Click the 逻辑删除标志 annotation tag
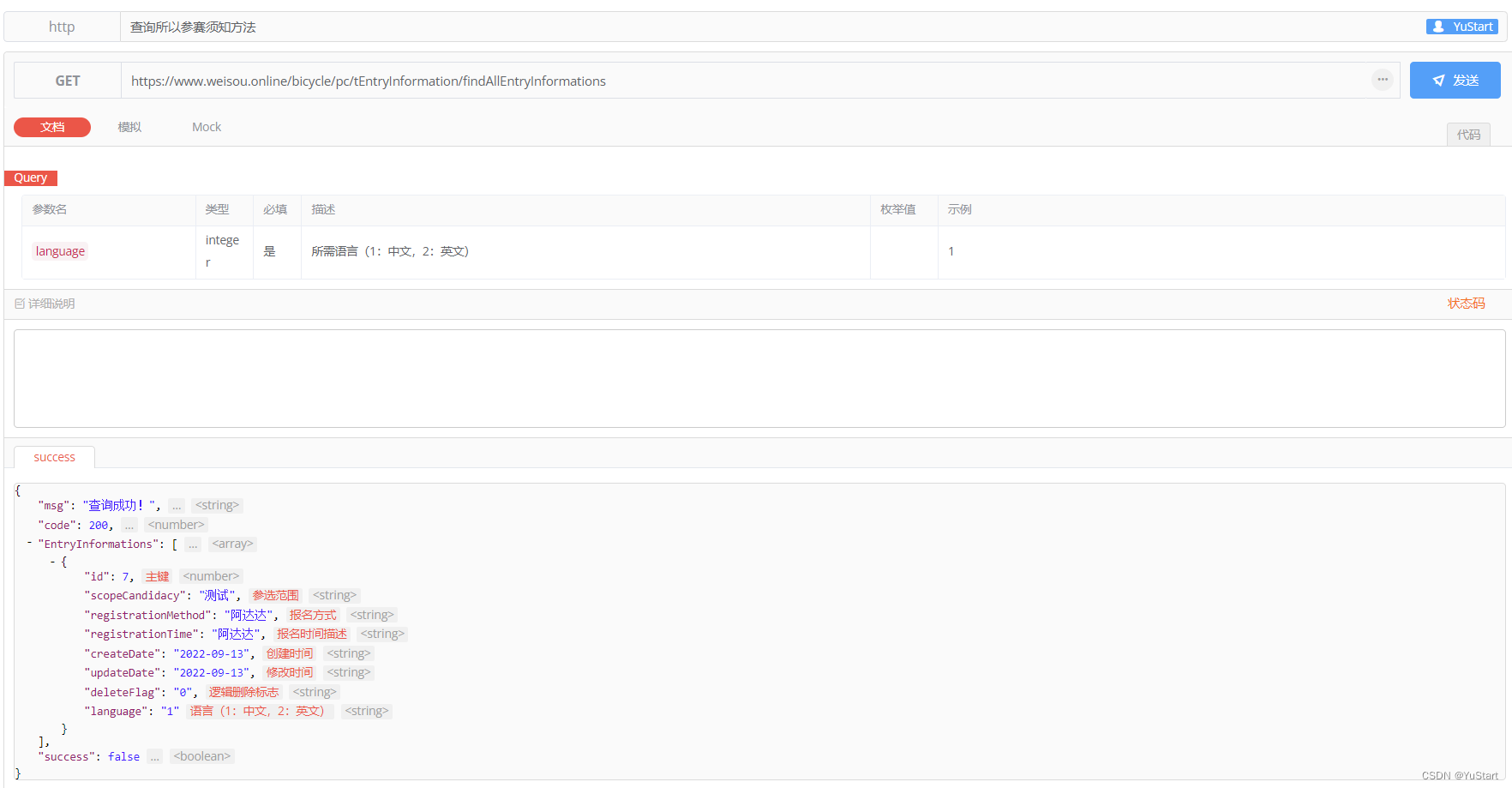This screenshot has width=1512, height=788. point(243,692)
